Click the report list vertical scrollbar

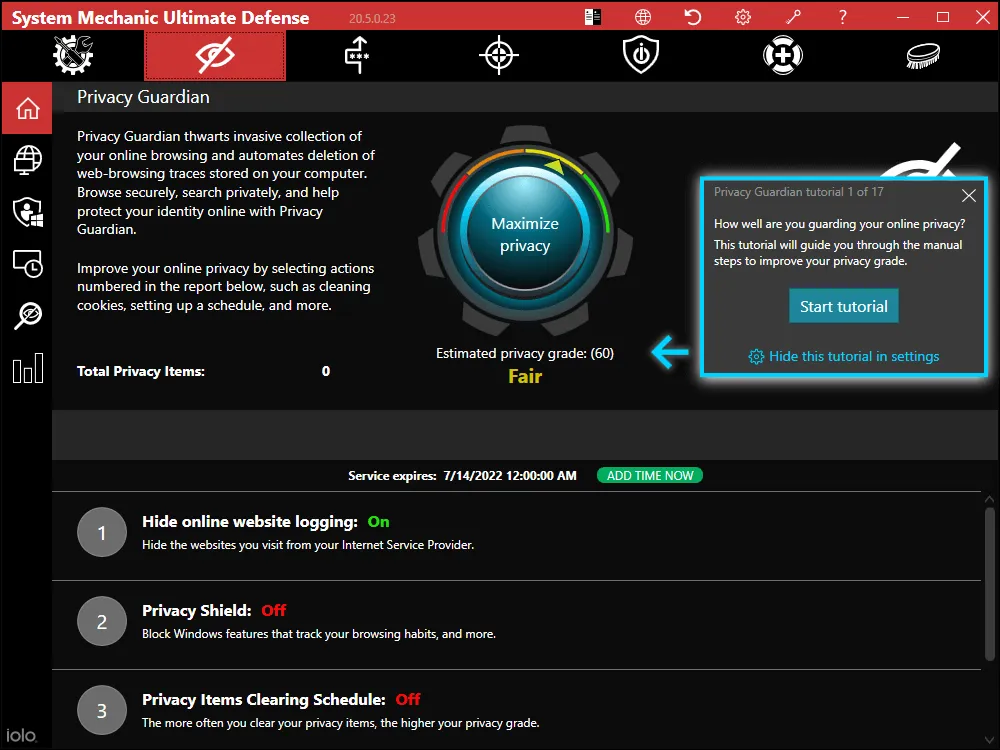tap(989, 584)
